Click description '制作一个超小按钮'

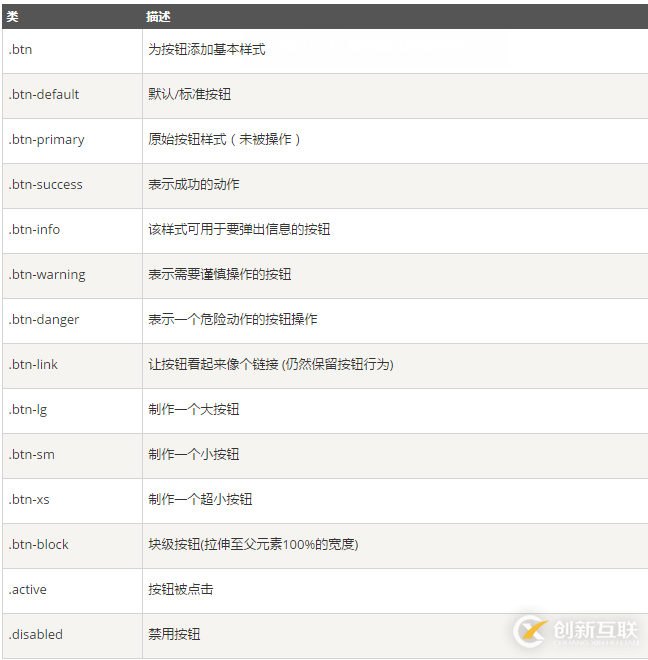(x=200, y=500)
